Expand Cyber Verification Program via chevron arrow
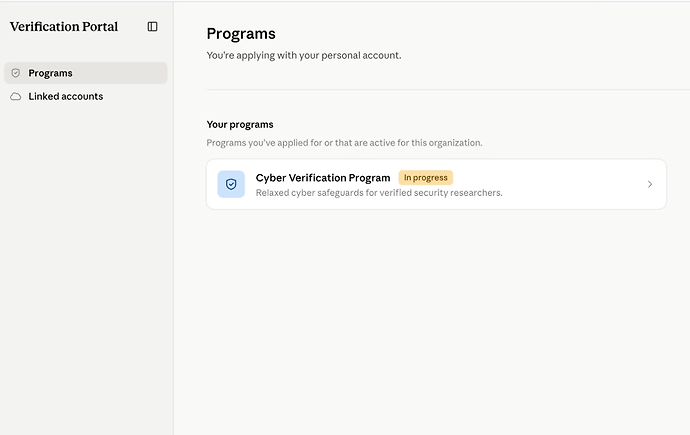This screenshot has height=435, width=690. 650,184
